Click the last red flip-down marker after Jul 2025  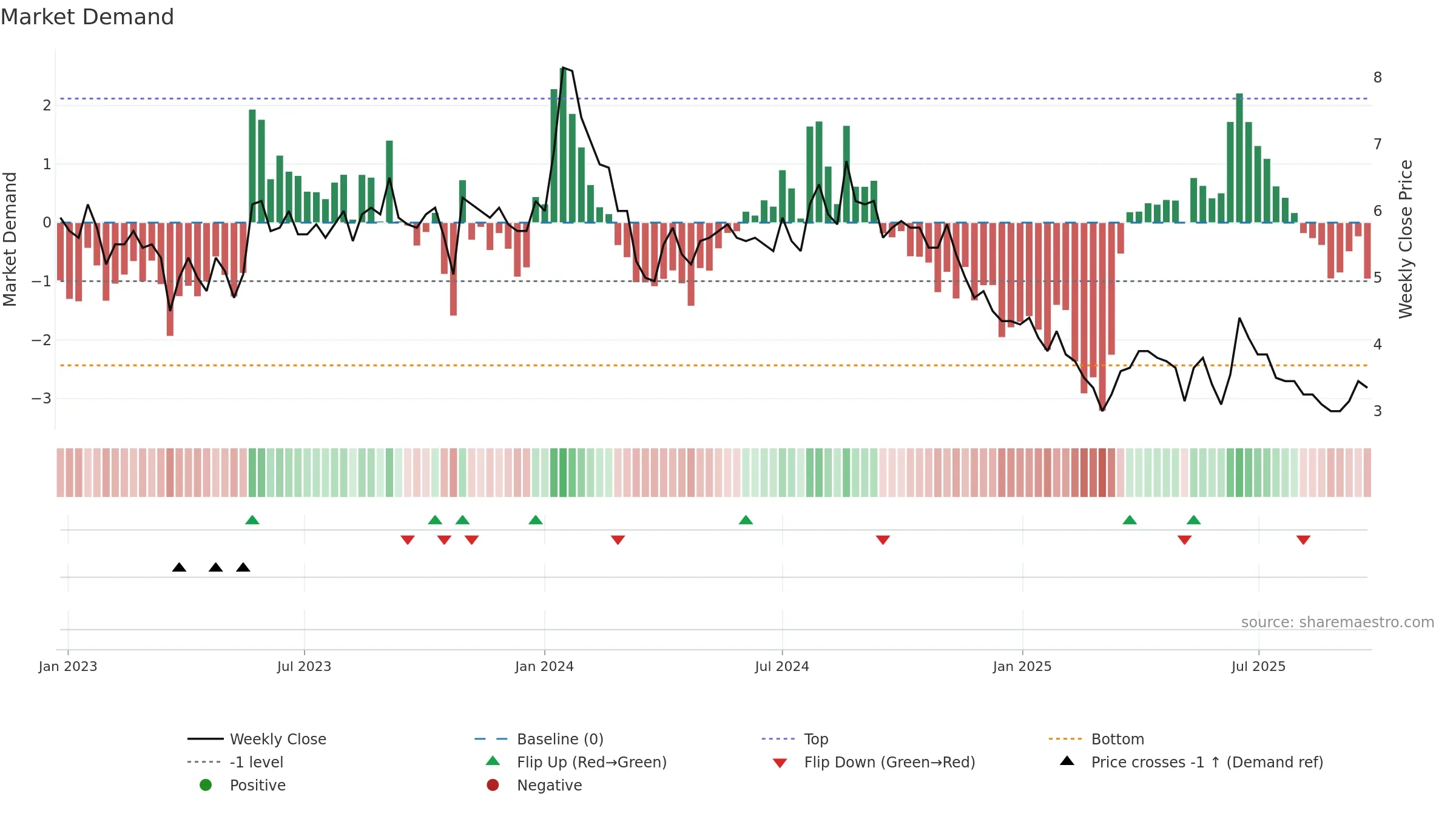click(x=1304, y=540)
